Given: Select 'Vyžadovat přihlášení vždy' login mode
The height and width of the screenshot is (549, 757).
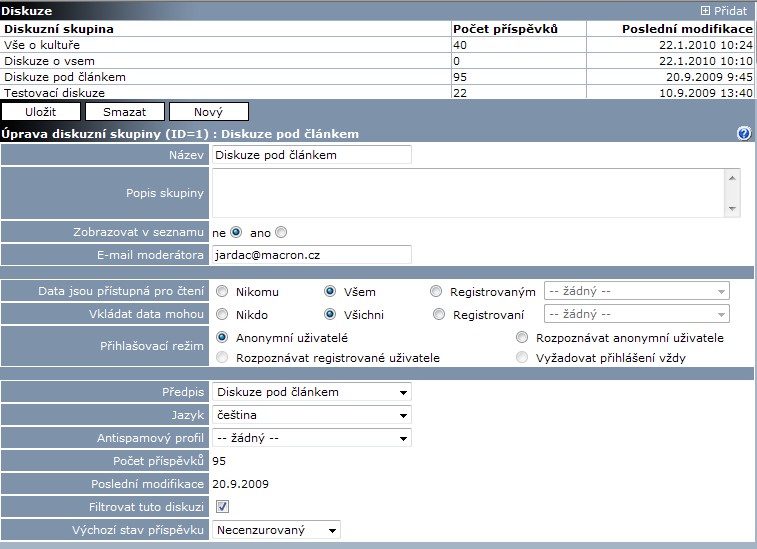Looking at the screenshot, I should [521, 357].
